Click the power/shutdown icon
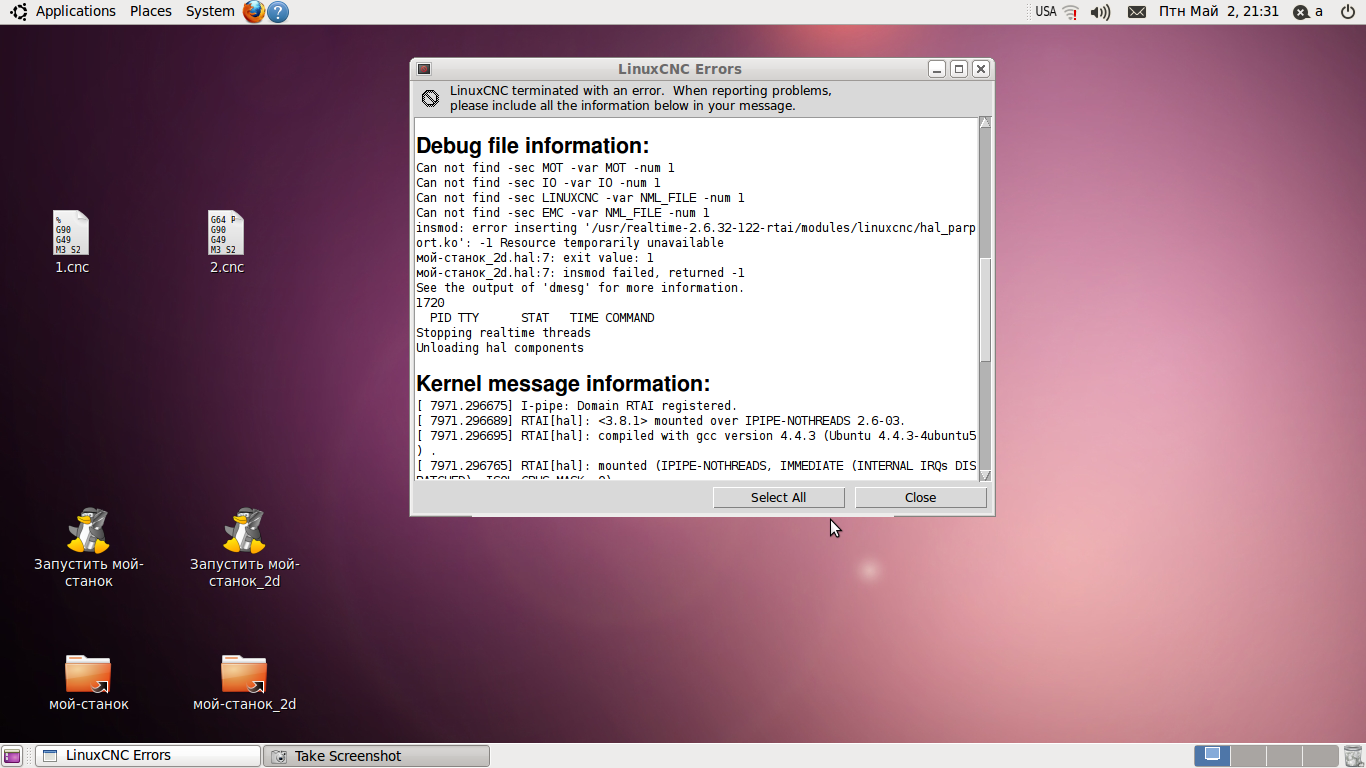This screenshot has width=1366, height=768. (x=1347, y=12)
